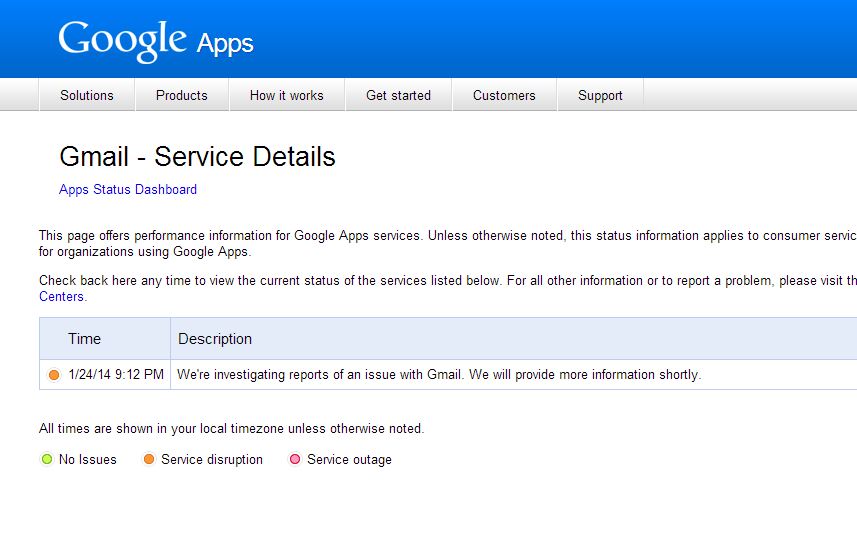Click the local timezone note text

[x=232, y=429]
